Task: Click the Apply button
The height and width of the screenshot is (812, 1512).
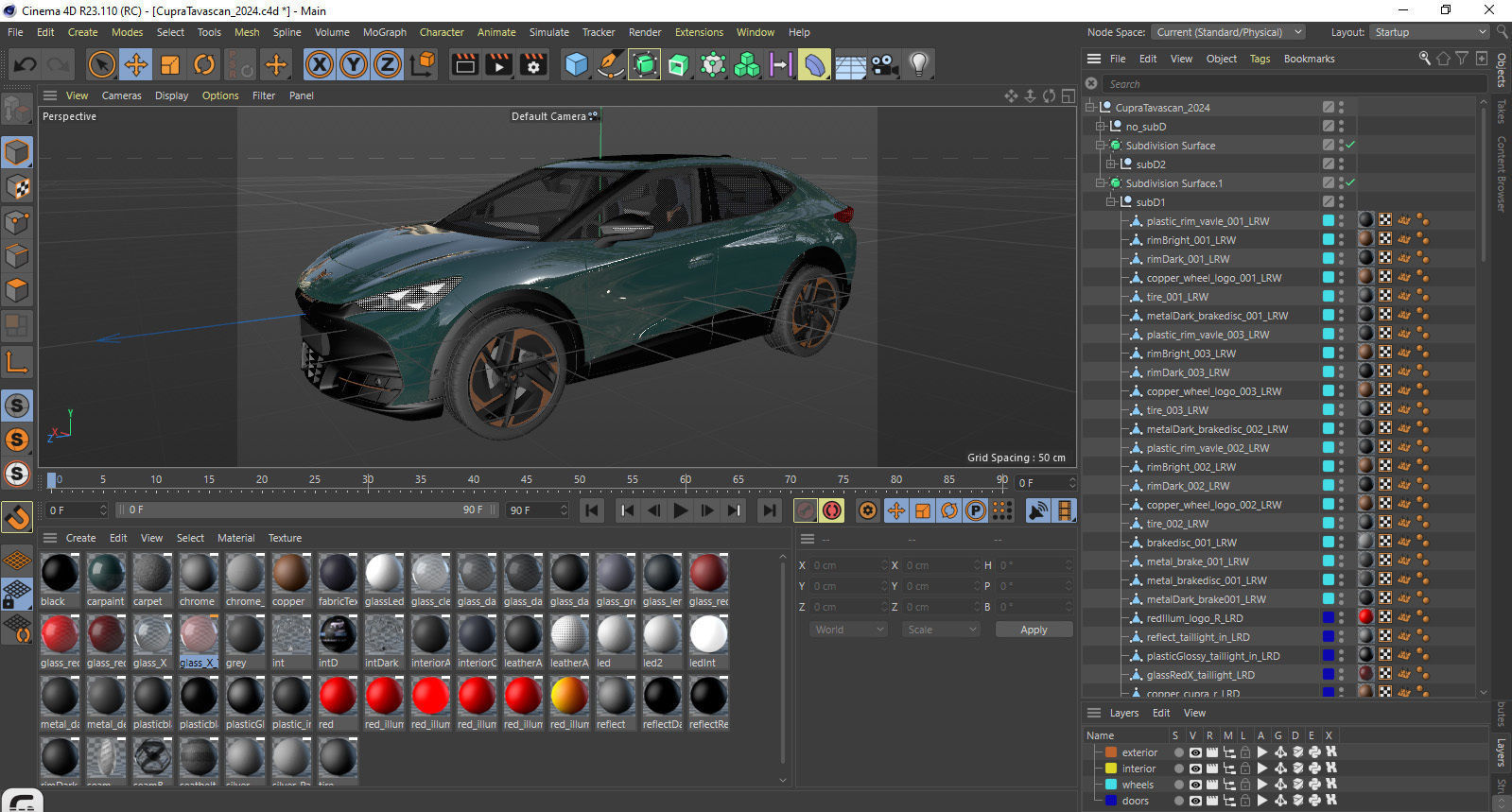Action: click(x=1034, y=630)
